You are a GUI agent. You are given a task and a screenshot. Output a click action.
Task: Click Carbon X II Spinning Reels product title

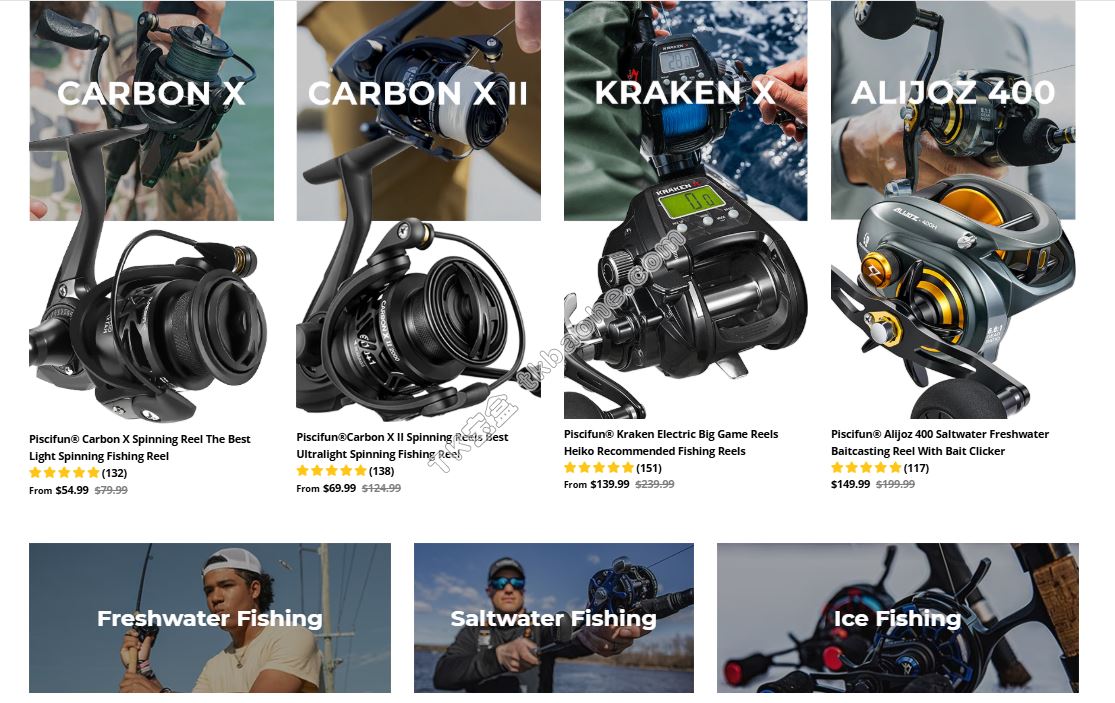point(402,446)
